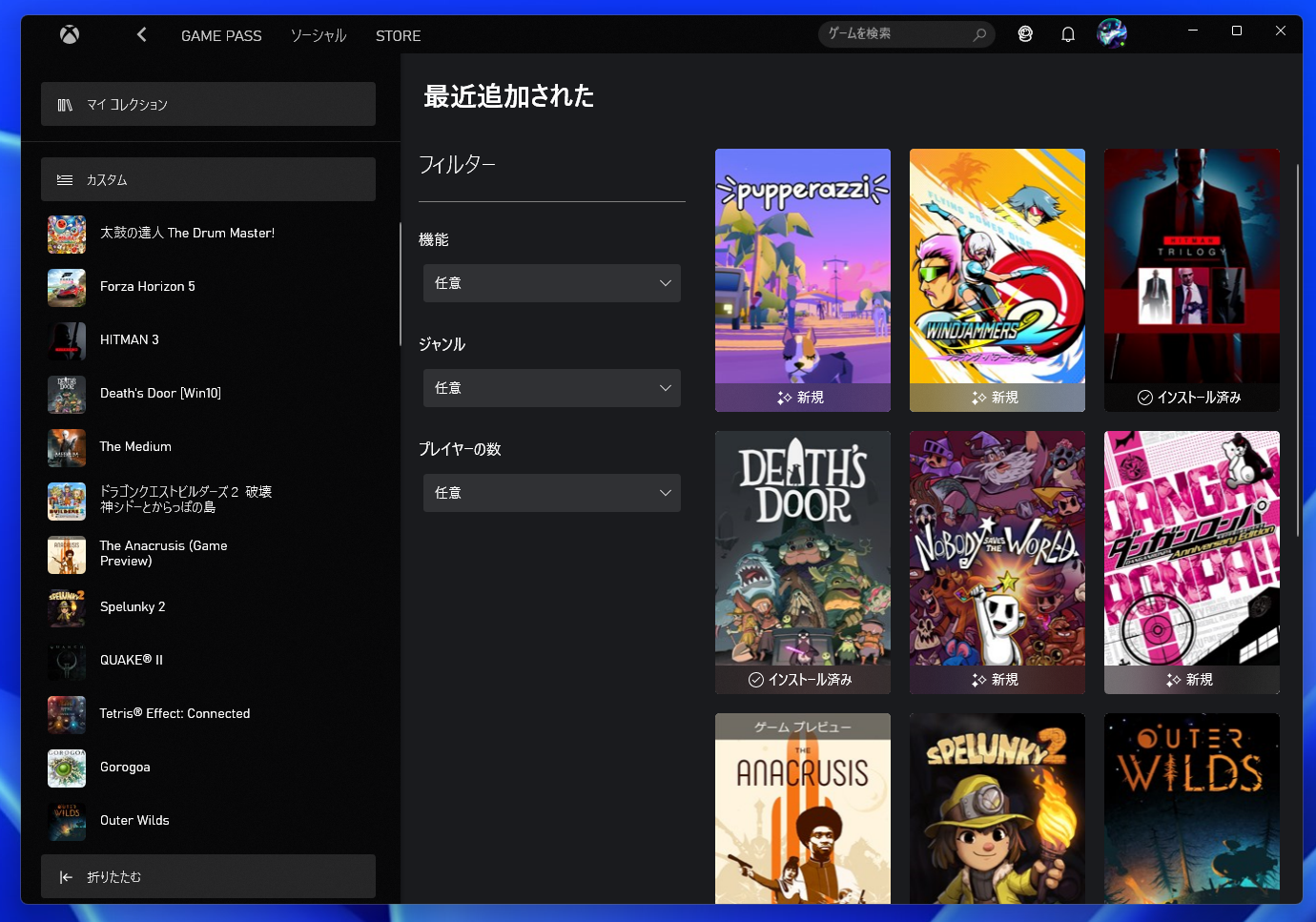This screenshot has width=1316, height=922.
Task: Select The Medium in sidebar
Action: (208, 447)
